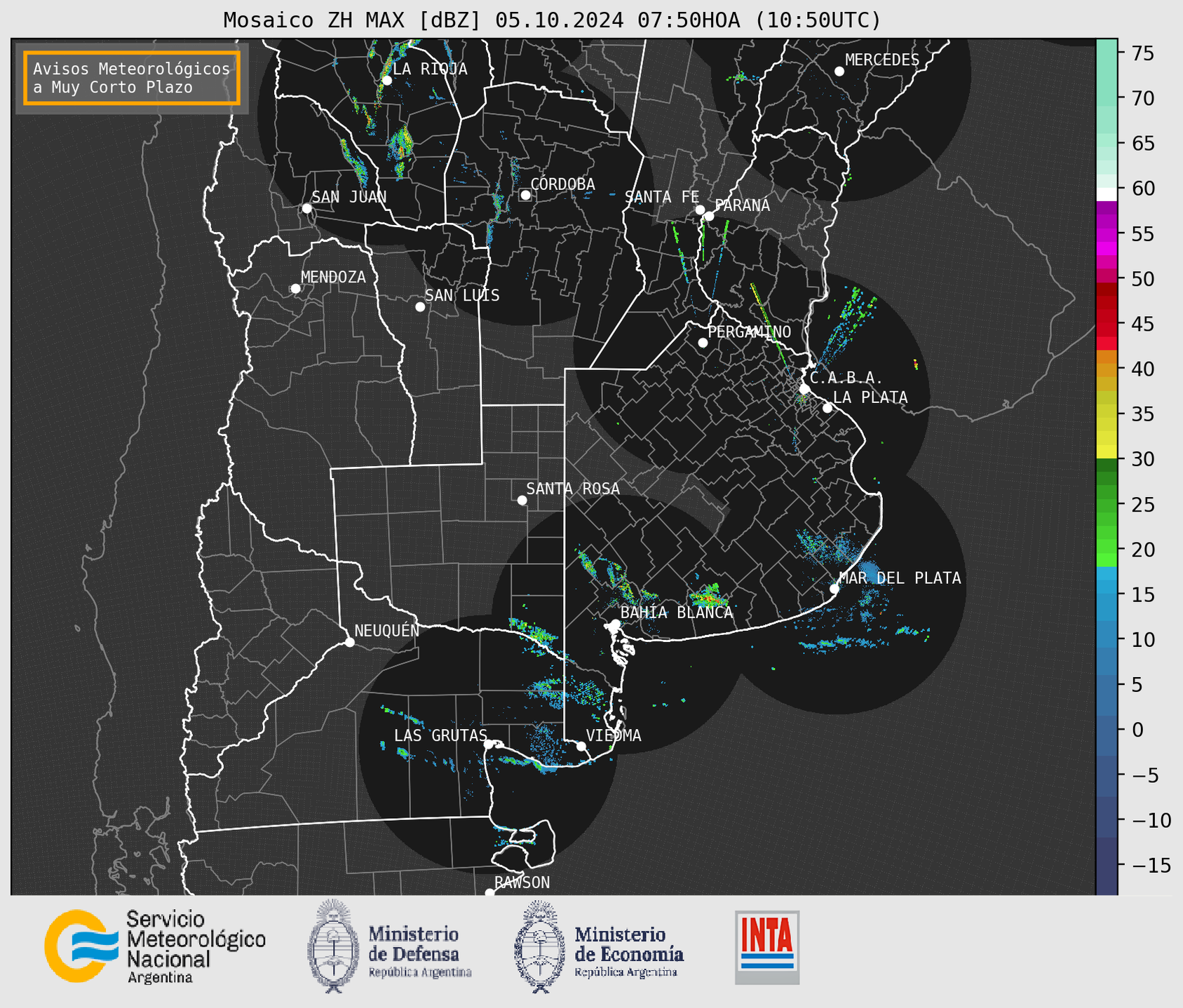This screenshot has width=1183, height=1008.
Task: Click the green 25 dBZ color band
Action: (x=1107, y=504)
